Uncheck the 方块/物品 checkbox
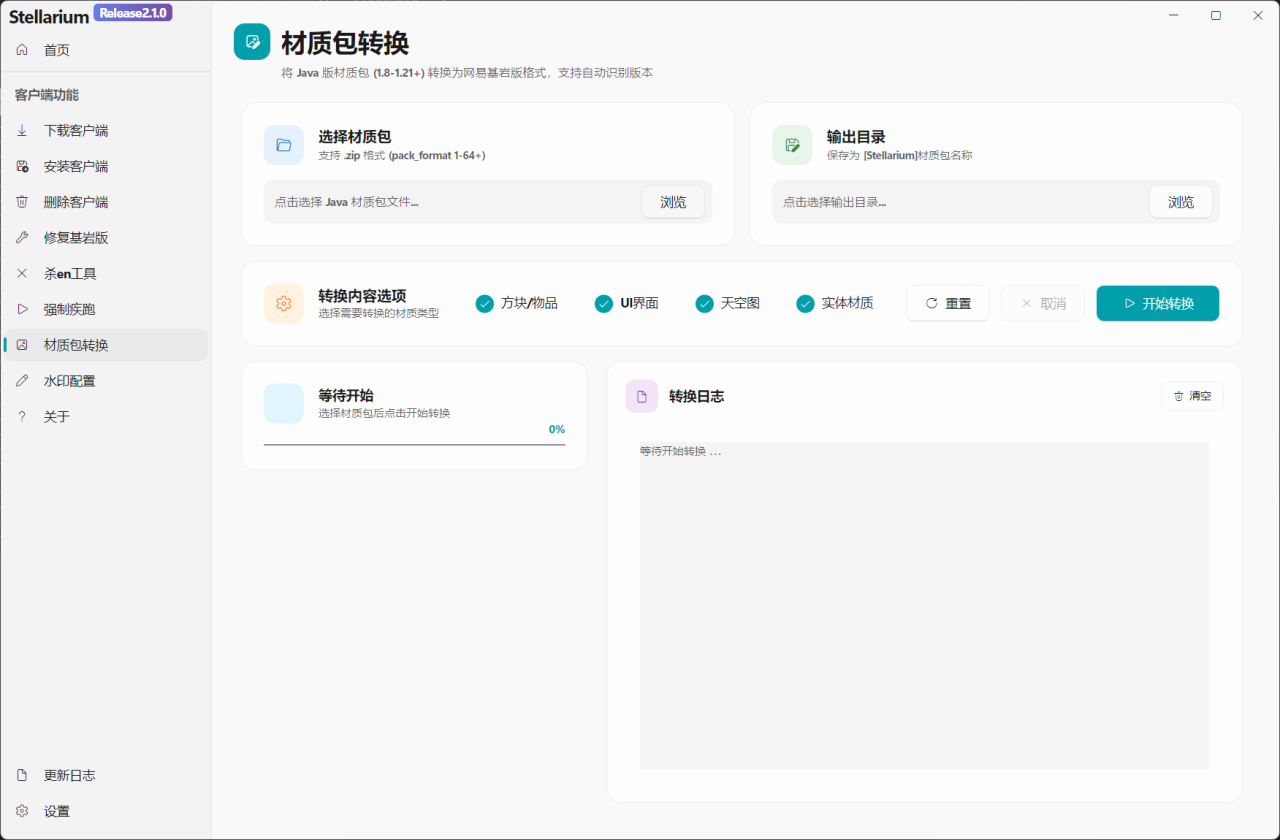The image size is (1280, 840). point(485,303)
